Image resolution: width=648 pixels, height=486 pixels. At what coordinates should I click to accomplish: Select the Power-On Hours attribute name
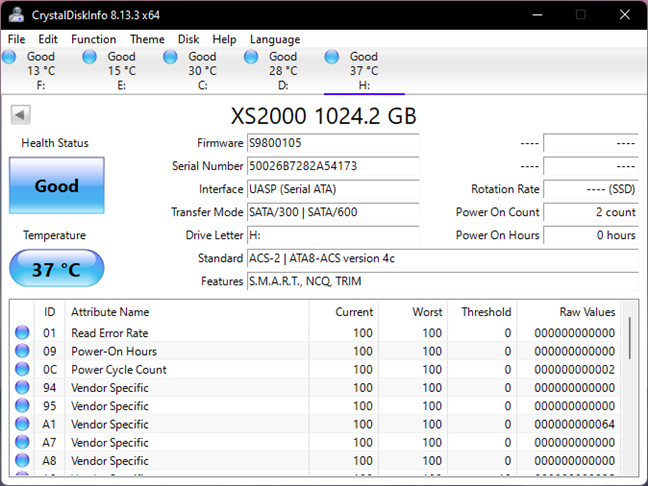(114, 351)
